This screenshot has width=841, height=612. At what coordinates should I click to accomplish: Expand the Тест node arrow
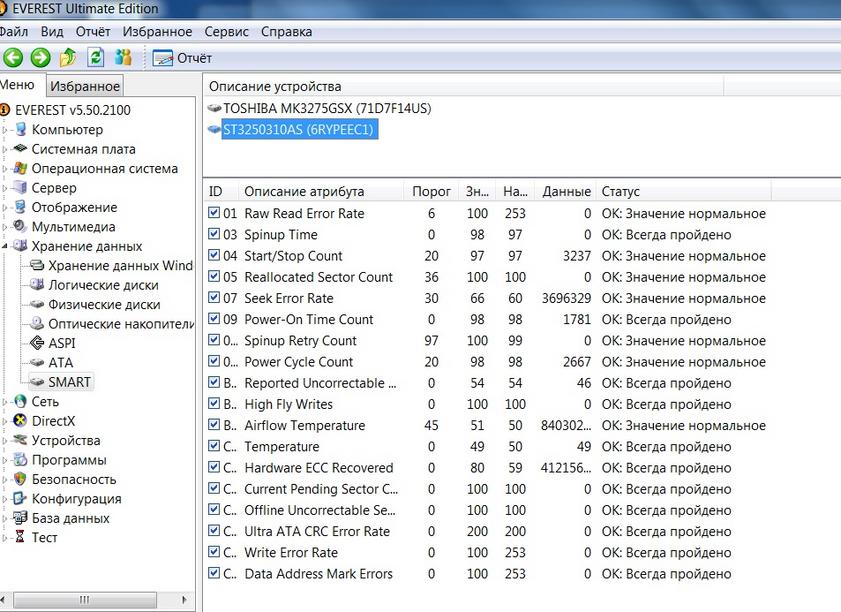[x=5, y=537]
